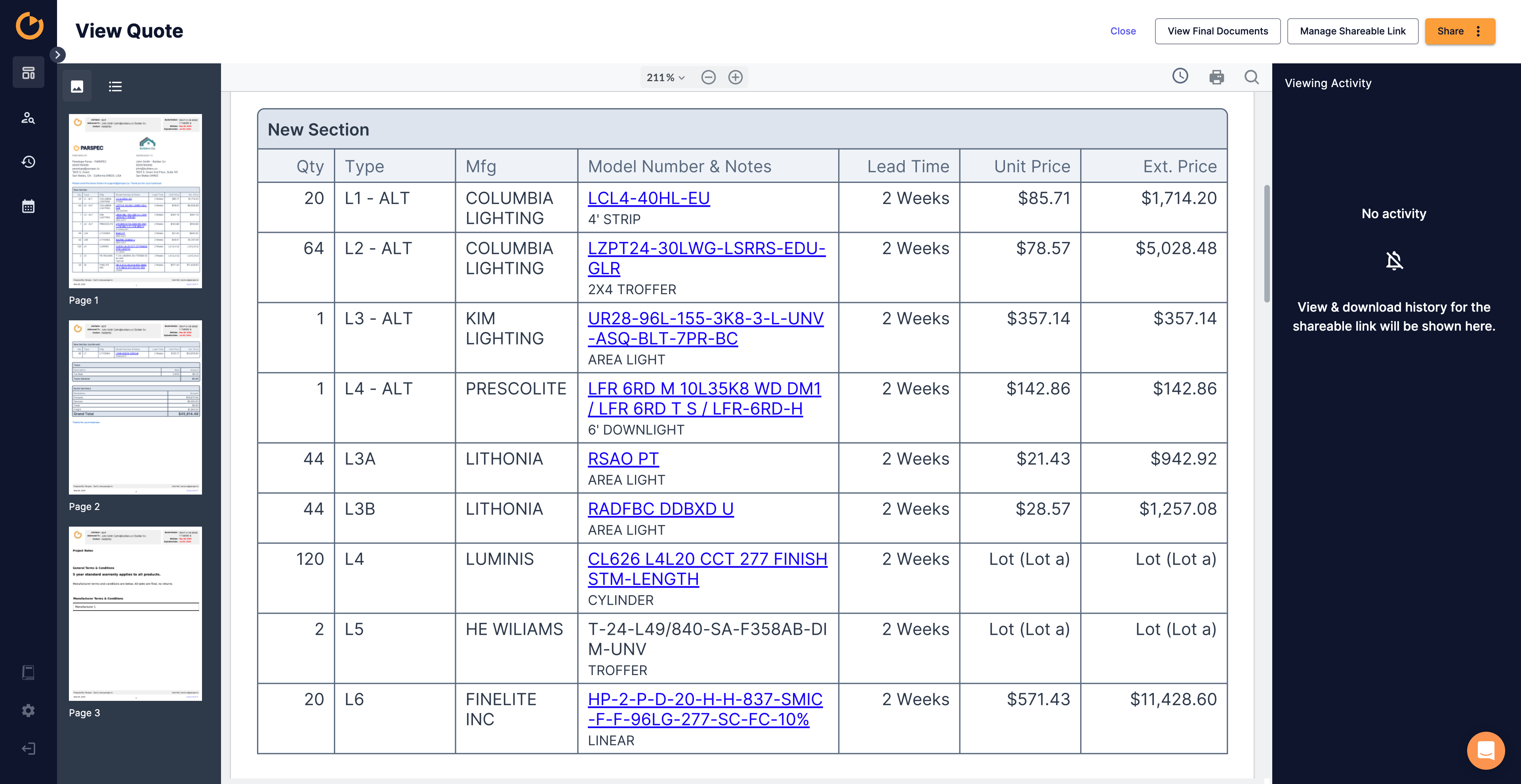Open the settings gear in sidebar
The height and width of the screenshot is (784, 1521).
tap(29, 710)
